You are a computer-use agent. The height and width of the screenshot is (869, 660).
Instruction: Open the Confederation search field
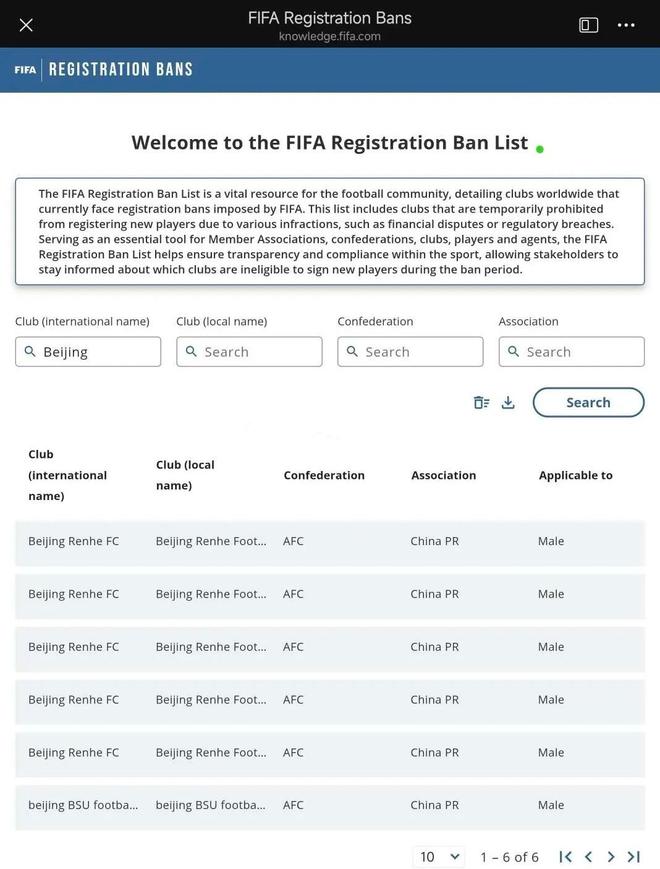coord(410,351)
